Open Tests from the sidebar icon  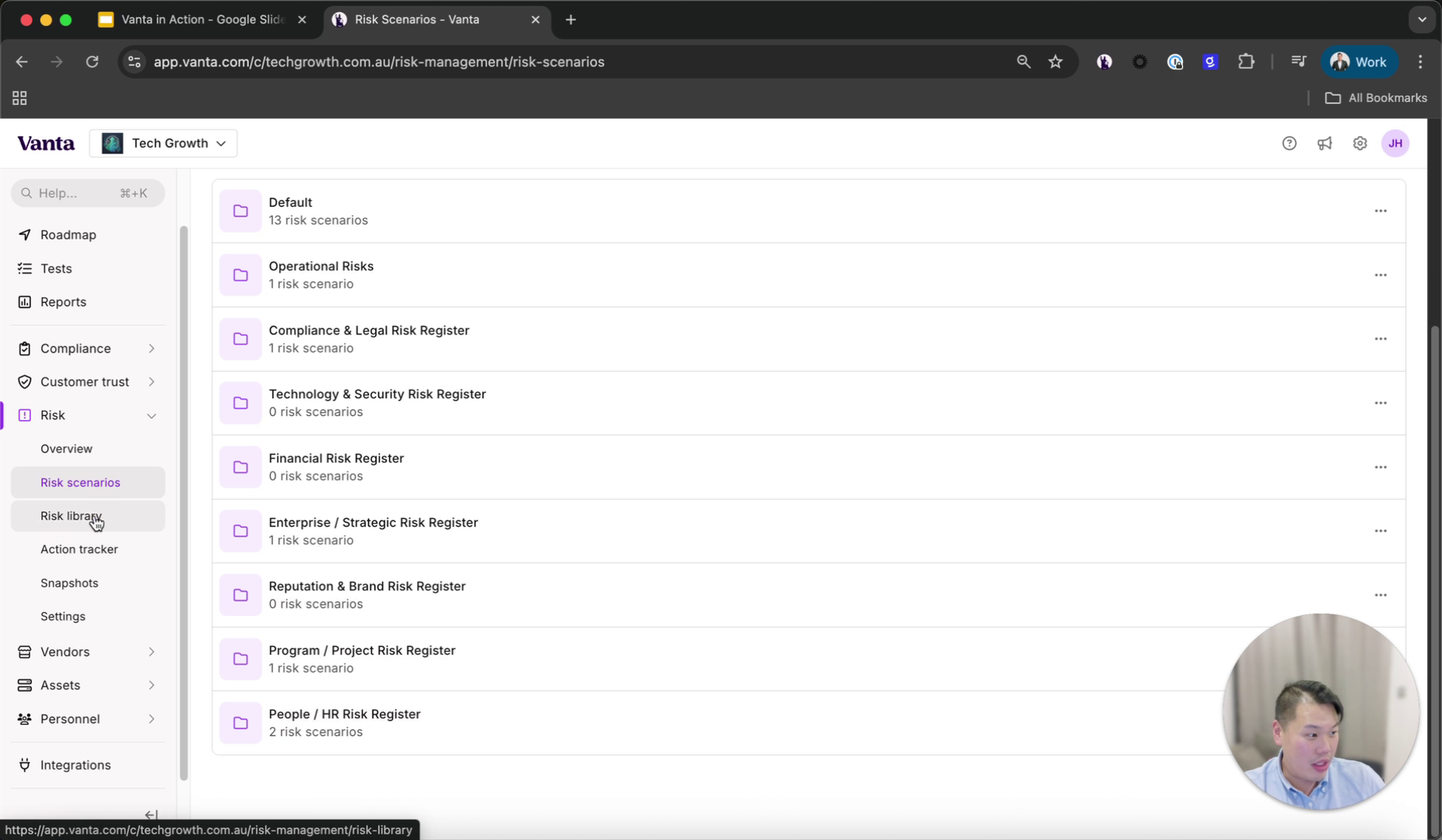(24, 268)
